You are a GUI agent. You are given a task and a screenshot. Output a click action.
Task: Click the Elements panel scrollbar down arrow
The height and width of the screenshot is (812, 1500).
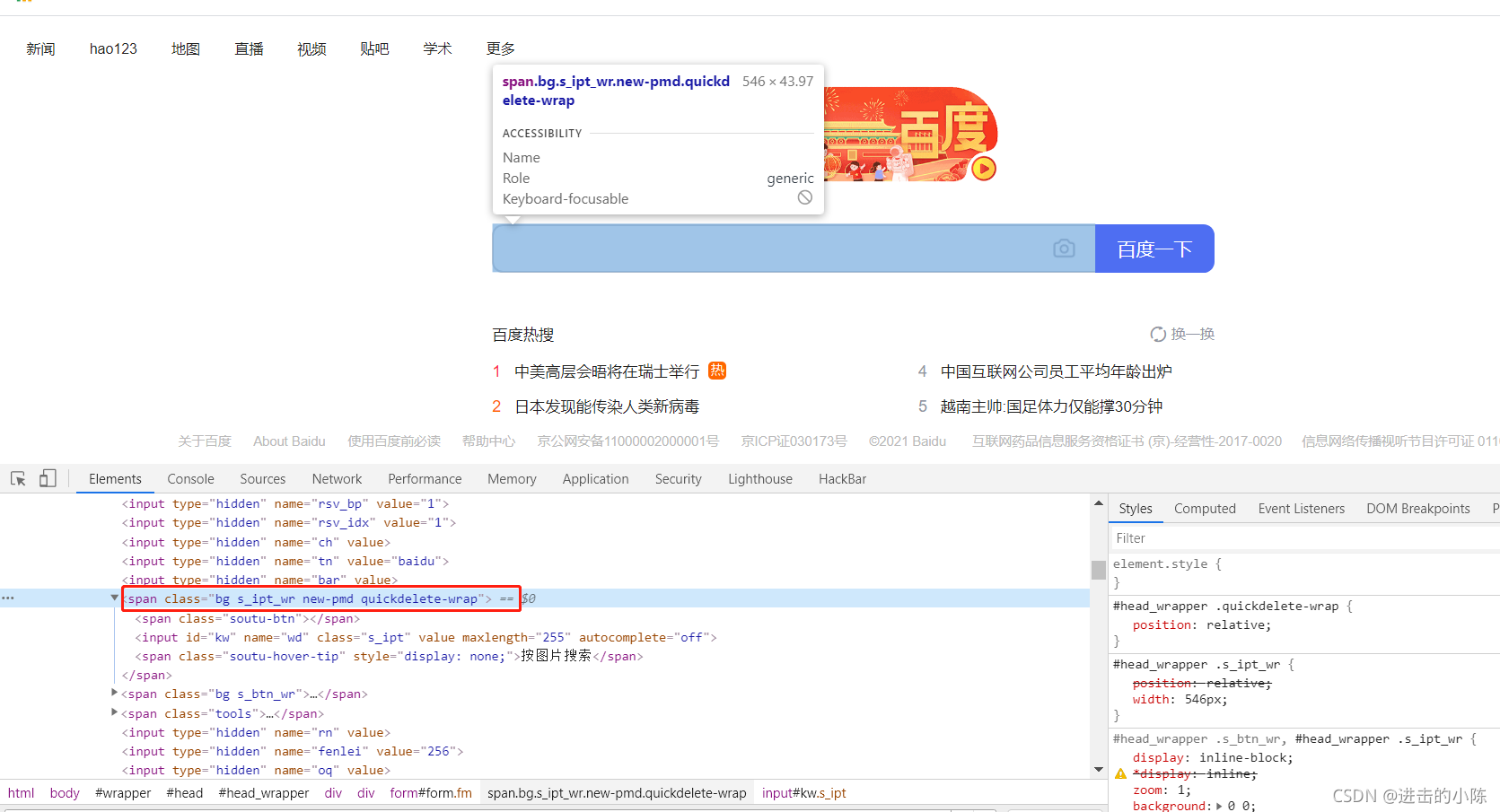1099,769
